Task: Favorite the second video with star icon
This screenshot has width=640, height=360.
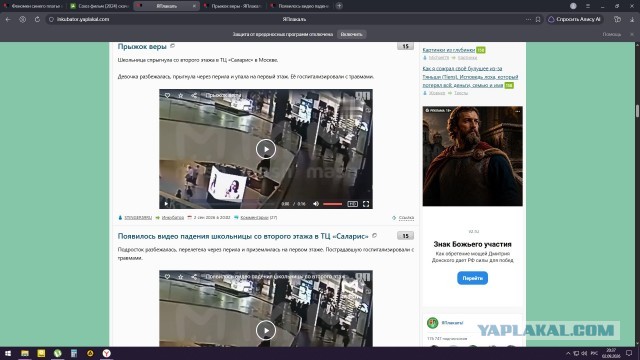Action: tap(180, 276)
